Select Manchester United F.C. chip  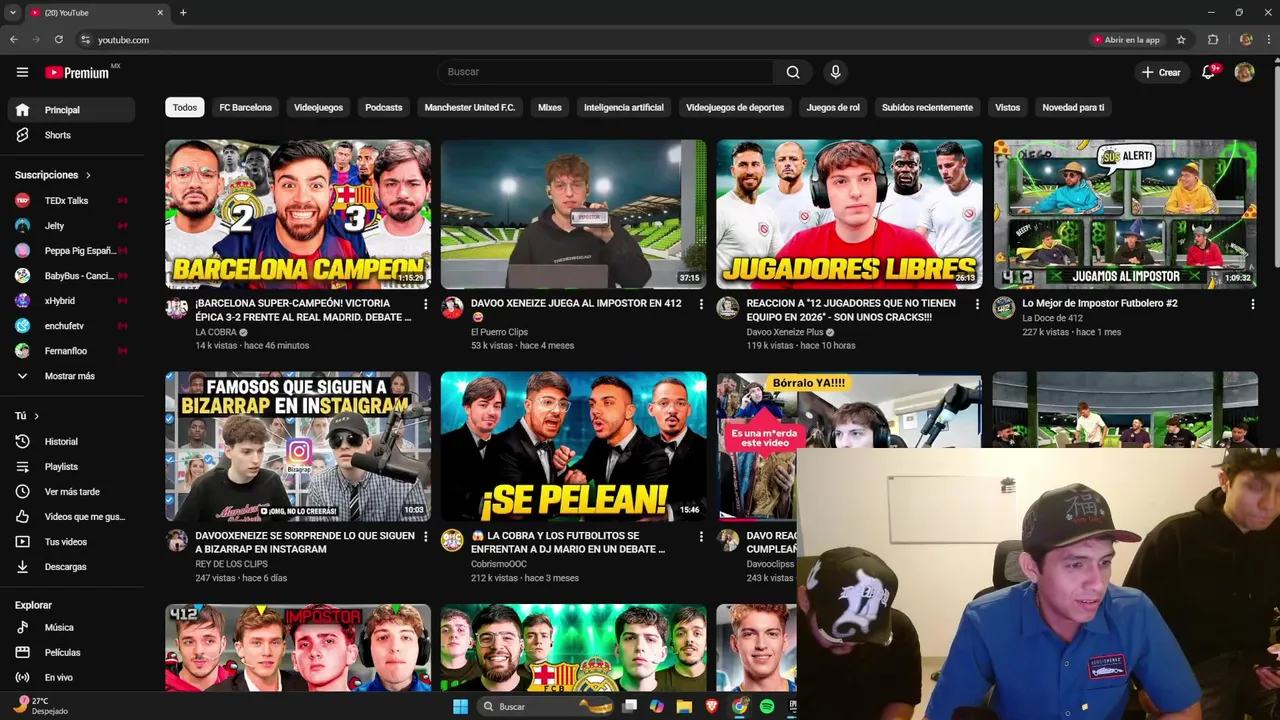pyautogui.click(x=470, y=107)
